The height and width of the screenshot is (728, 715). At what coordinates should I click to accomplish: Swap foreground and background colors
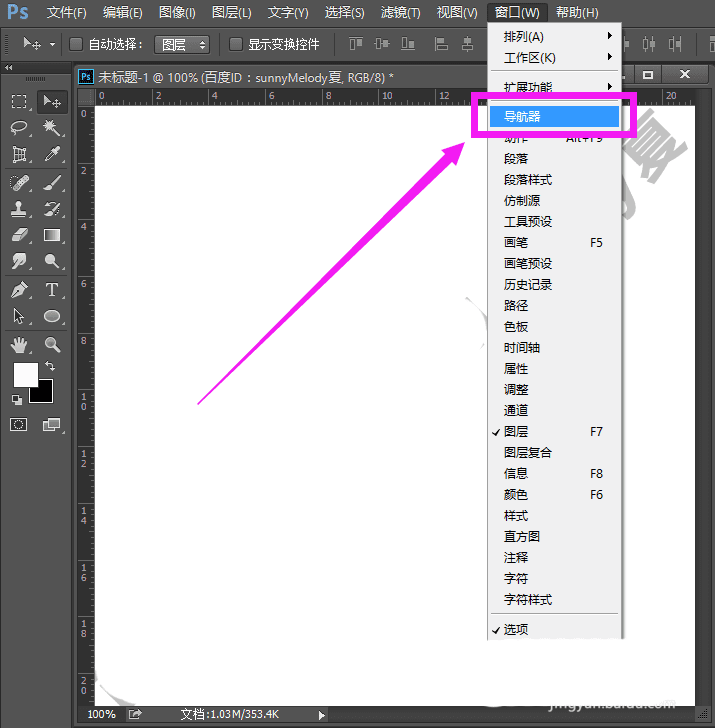pyautogui.click(x=50, y=366)
